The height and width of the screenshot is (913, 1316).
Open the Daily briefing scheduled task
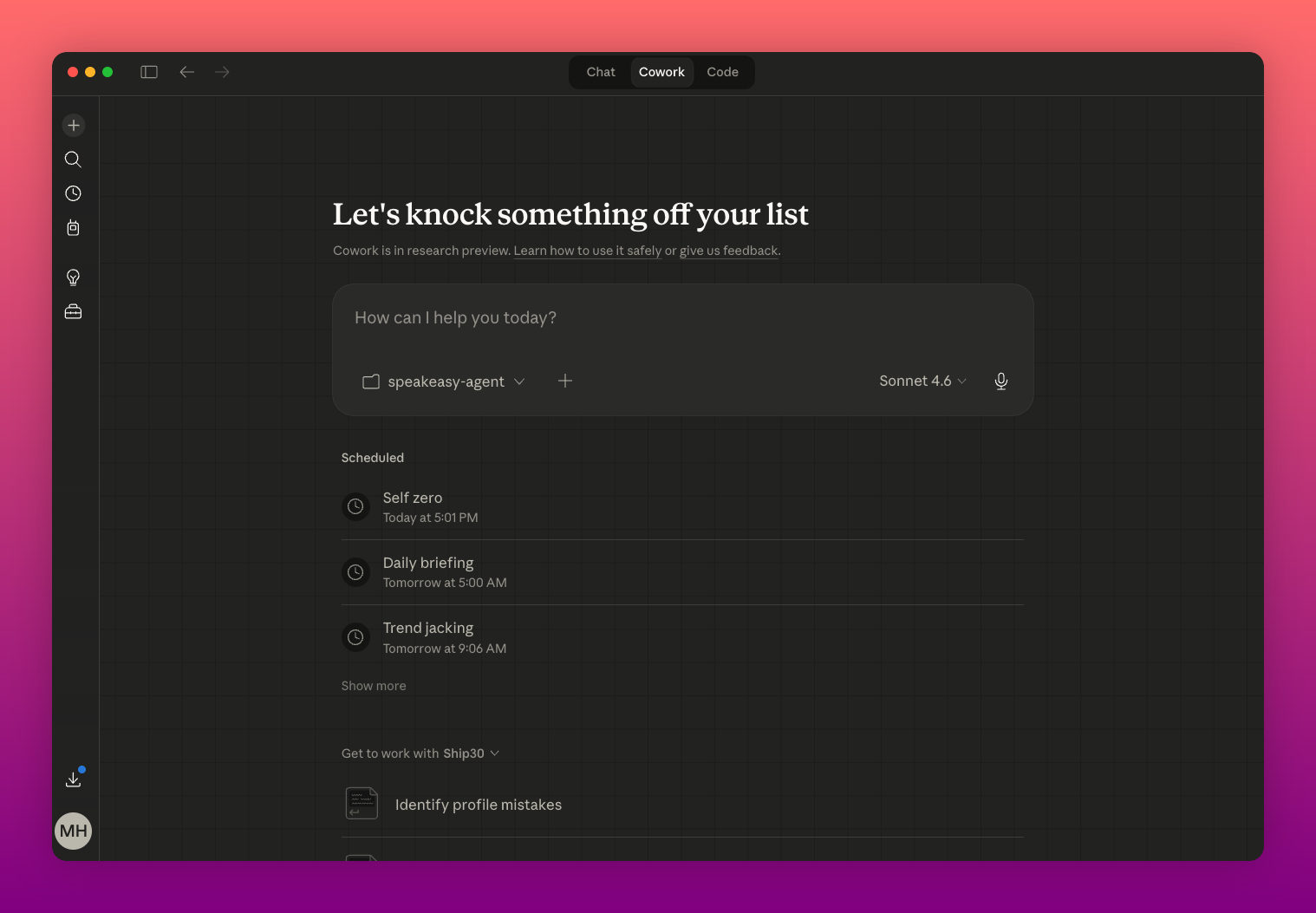428,572
